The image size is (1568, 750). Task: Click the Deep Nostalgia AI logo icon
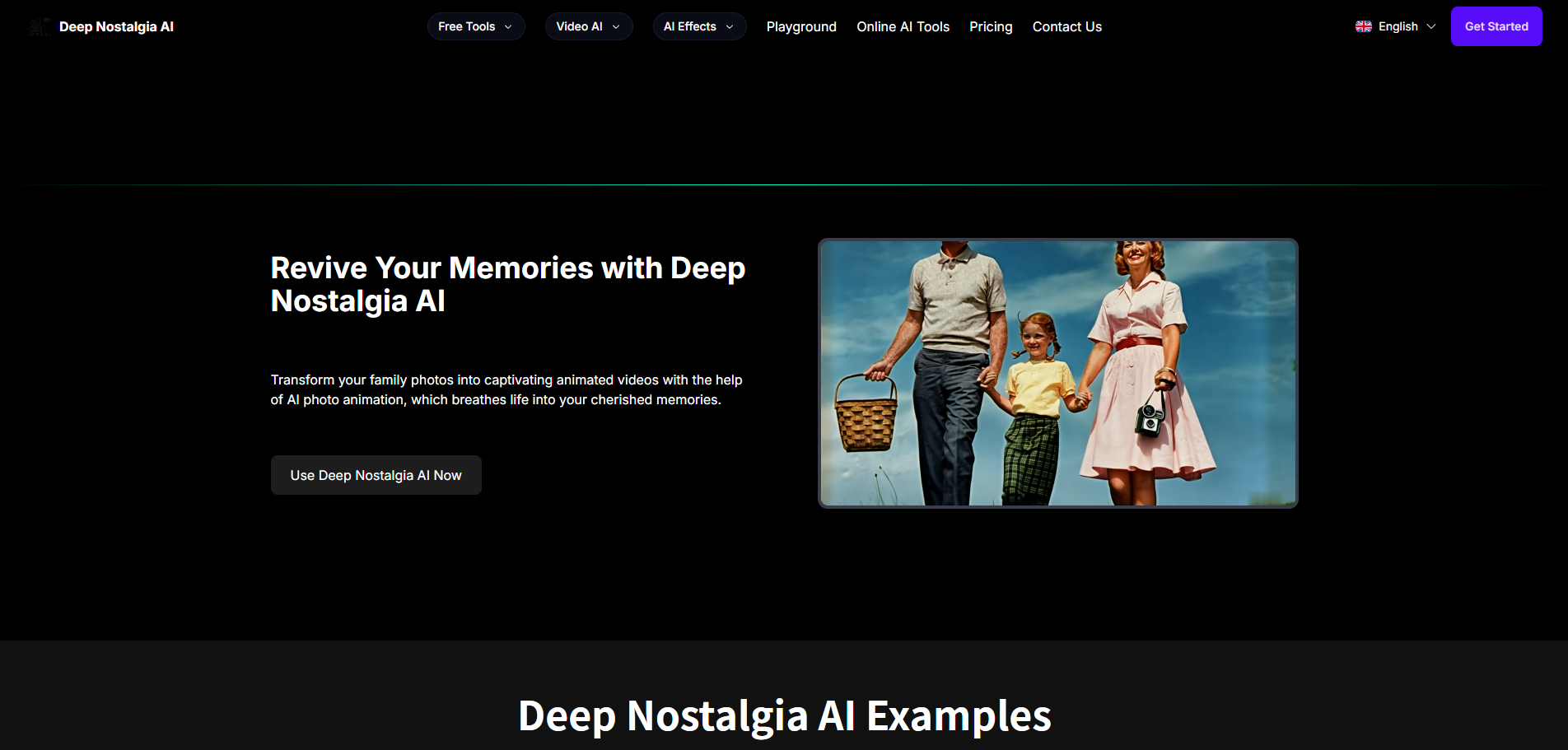[38, 26]
